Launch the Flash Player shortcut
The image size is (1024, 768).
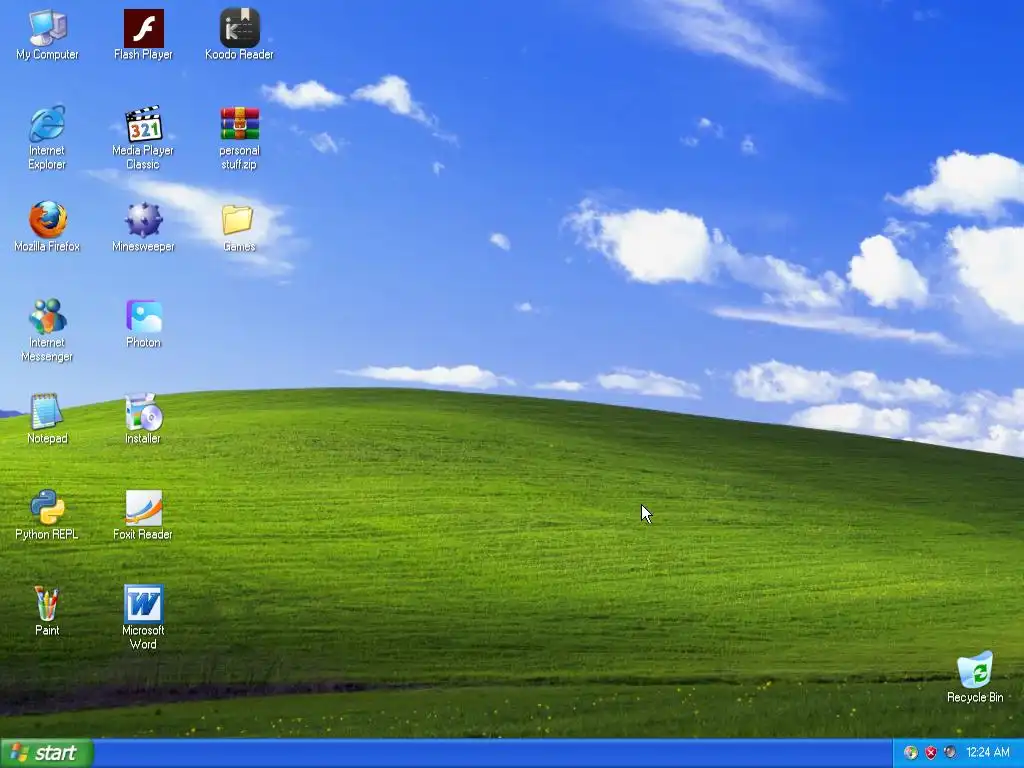144,35
